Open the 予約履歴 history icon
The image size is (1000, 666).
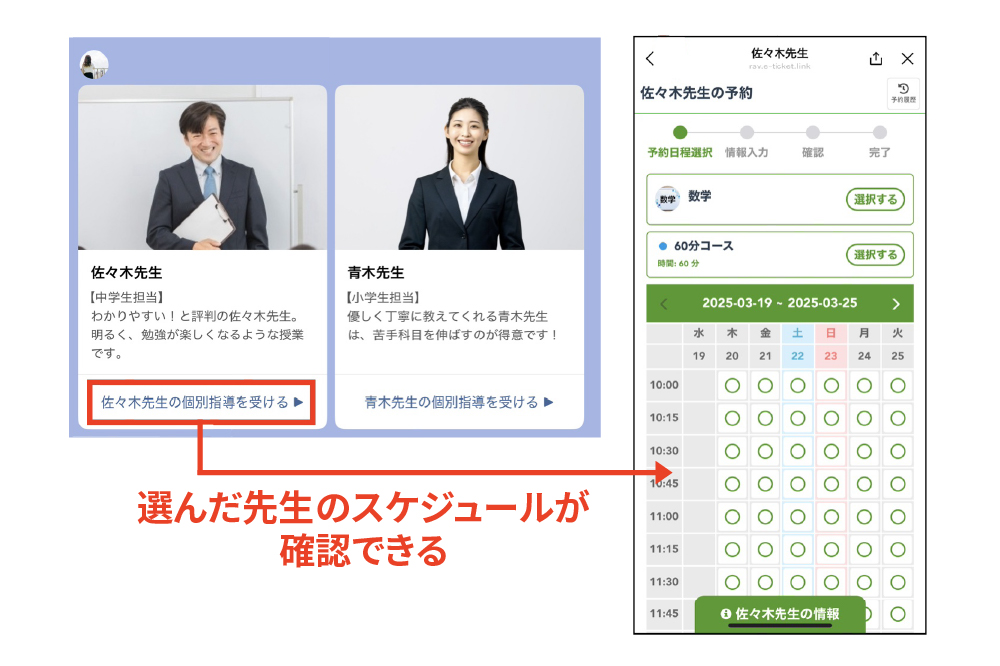click(x=903, y=93)
